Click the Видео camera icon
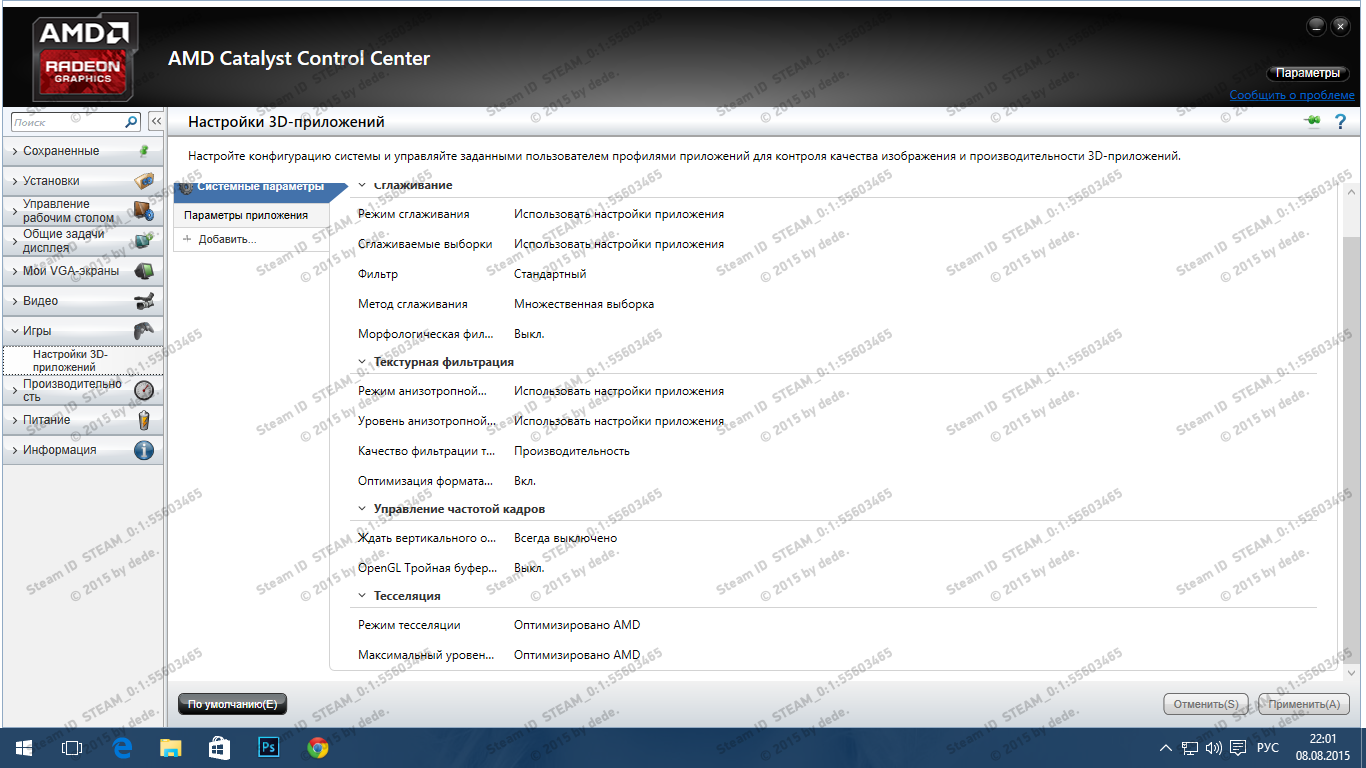The height and width of the screenshot is (768, 1366). tap(144, 301)
